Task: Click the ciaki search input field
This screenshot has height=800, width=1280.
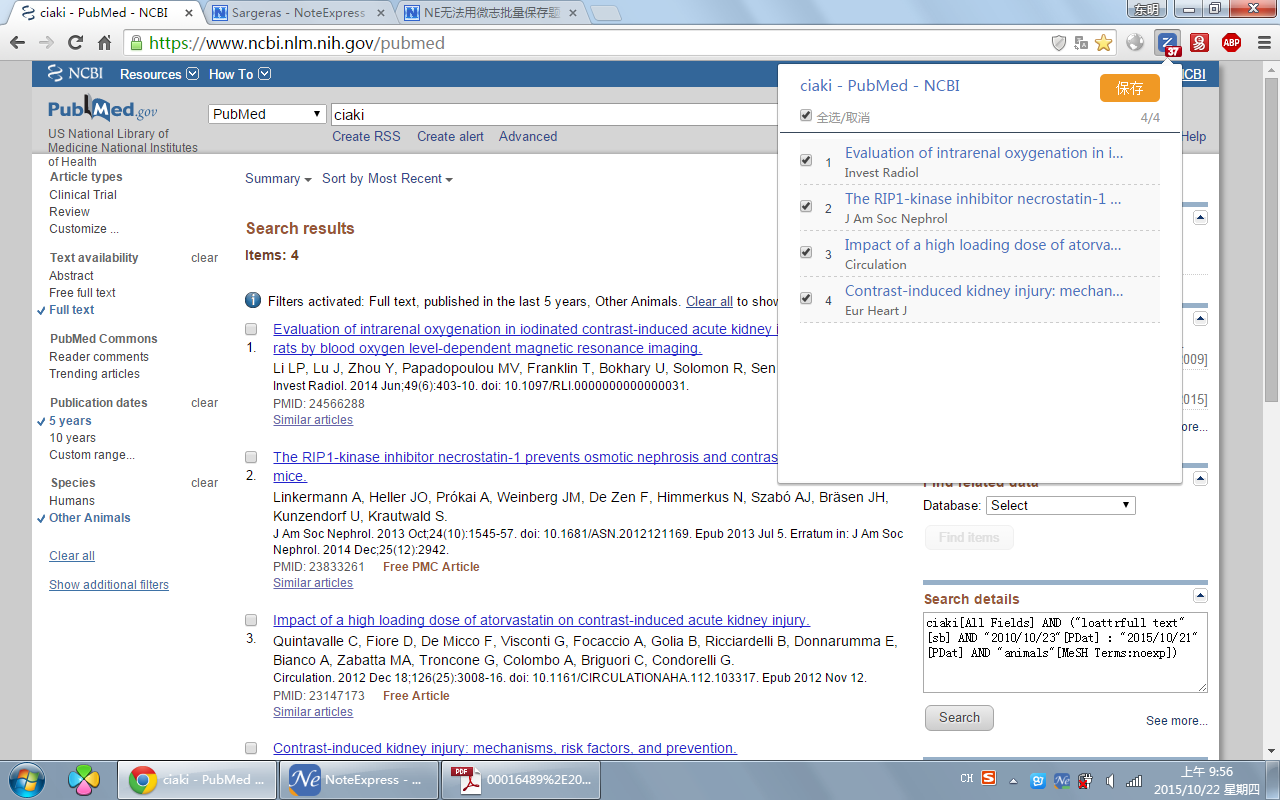Action: click(x=553, y=115)
